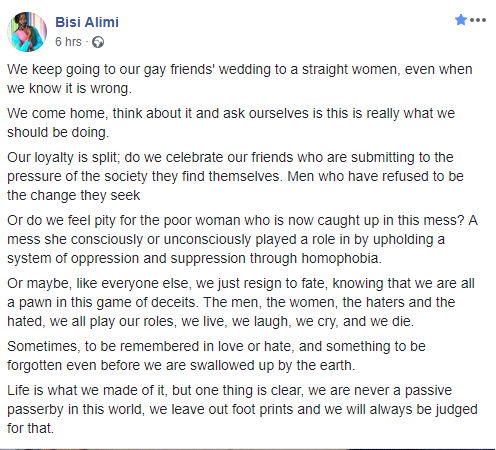496x450 pixels.
Task: Click the blue star icon
Action: pos(461,20)
